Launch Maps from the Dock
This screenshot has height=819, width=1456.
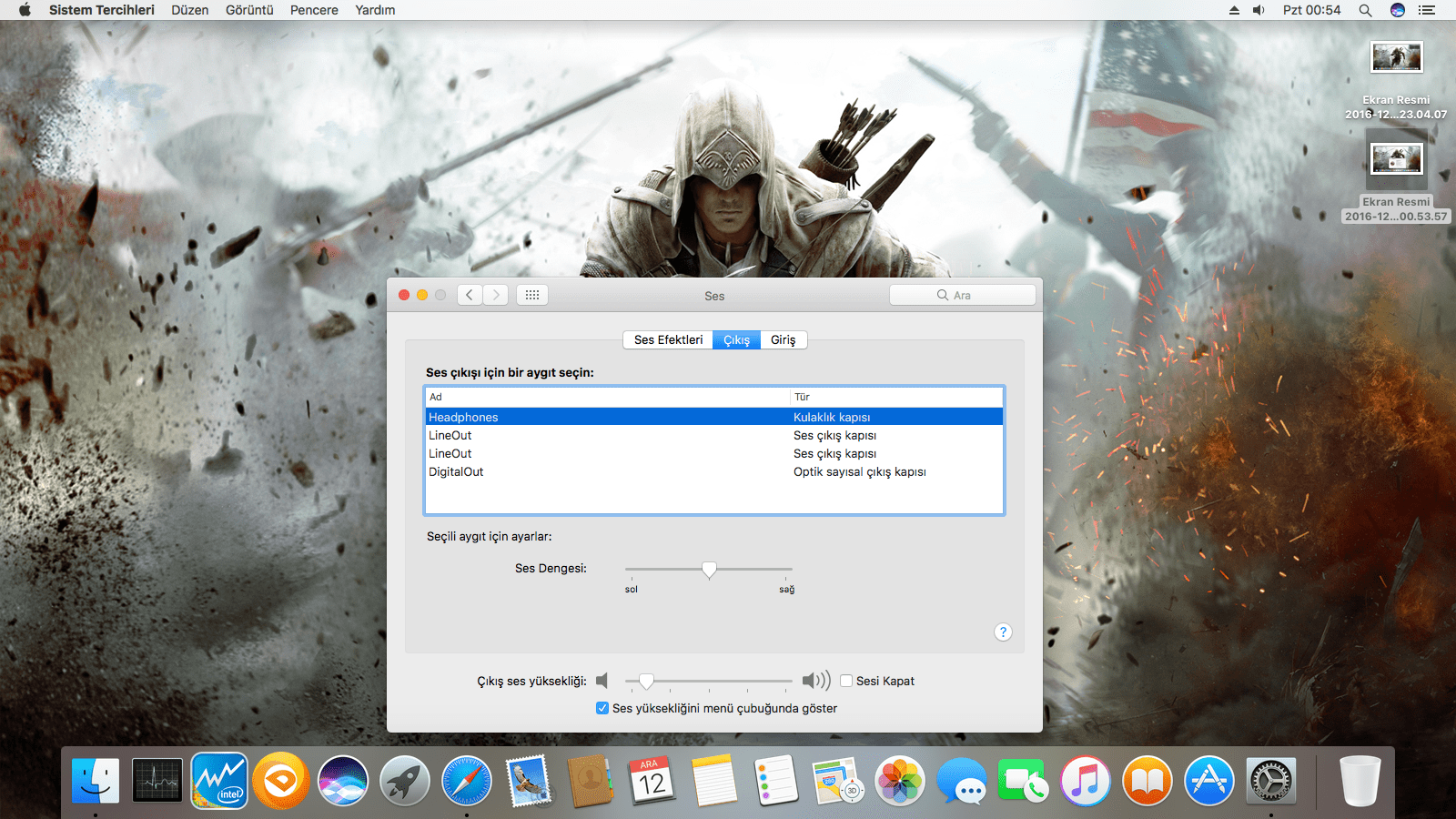click(838, 781)
